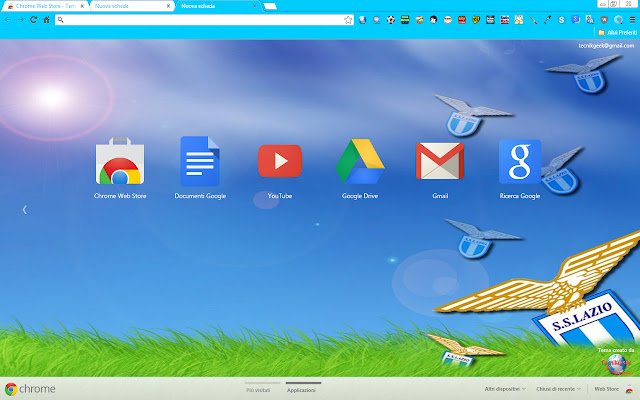Reload the current page
The width and height of the screenshot is (640, 400).
pos(33,20)
